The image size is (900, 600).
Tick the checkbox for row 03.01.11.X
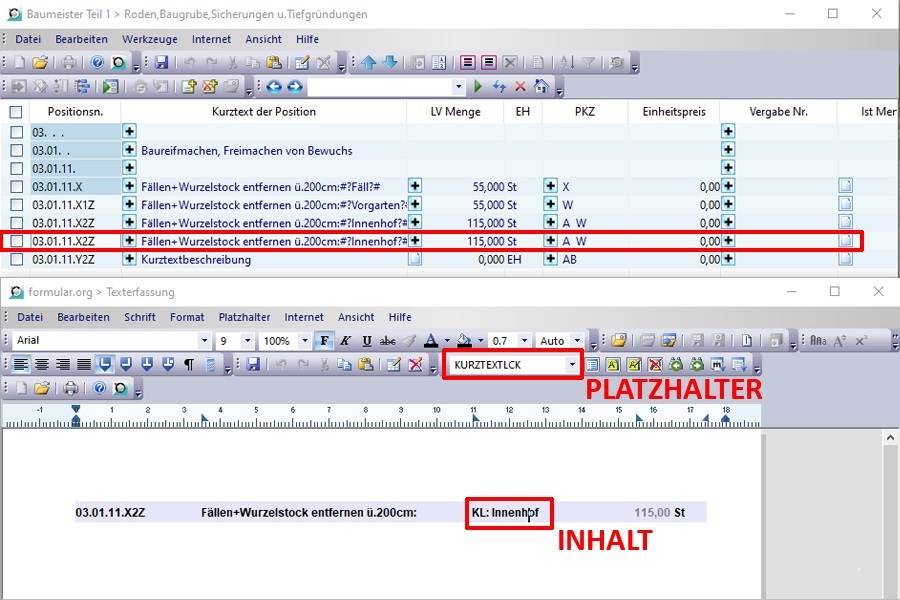click(16, 187)
